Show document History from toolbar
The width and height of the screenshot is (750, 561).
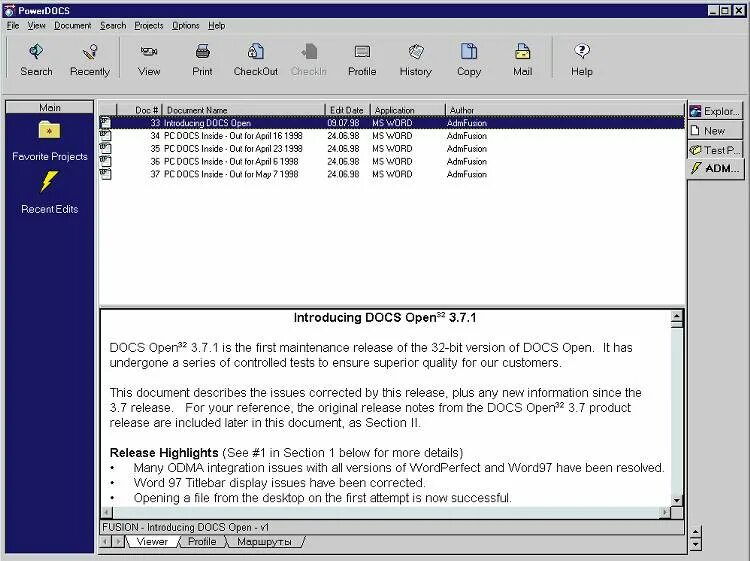416,59
